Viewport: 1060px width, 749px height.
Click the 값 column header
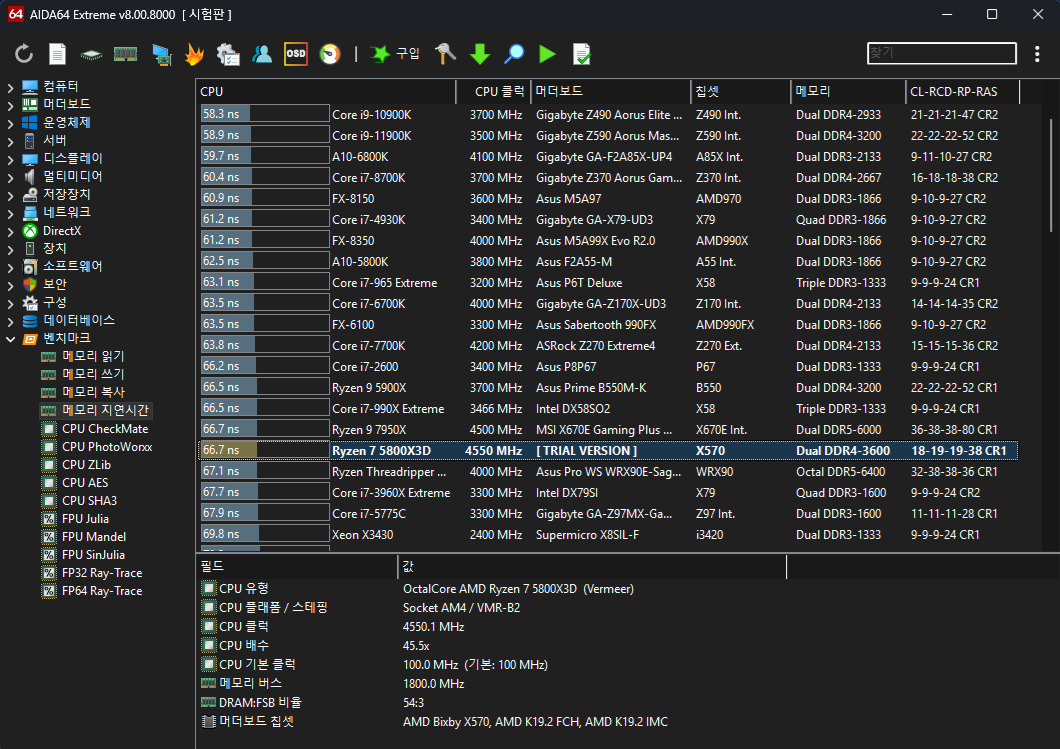click(592, 566)
